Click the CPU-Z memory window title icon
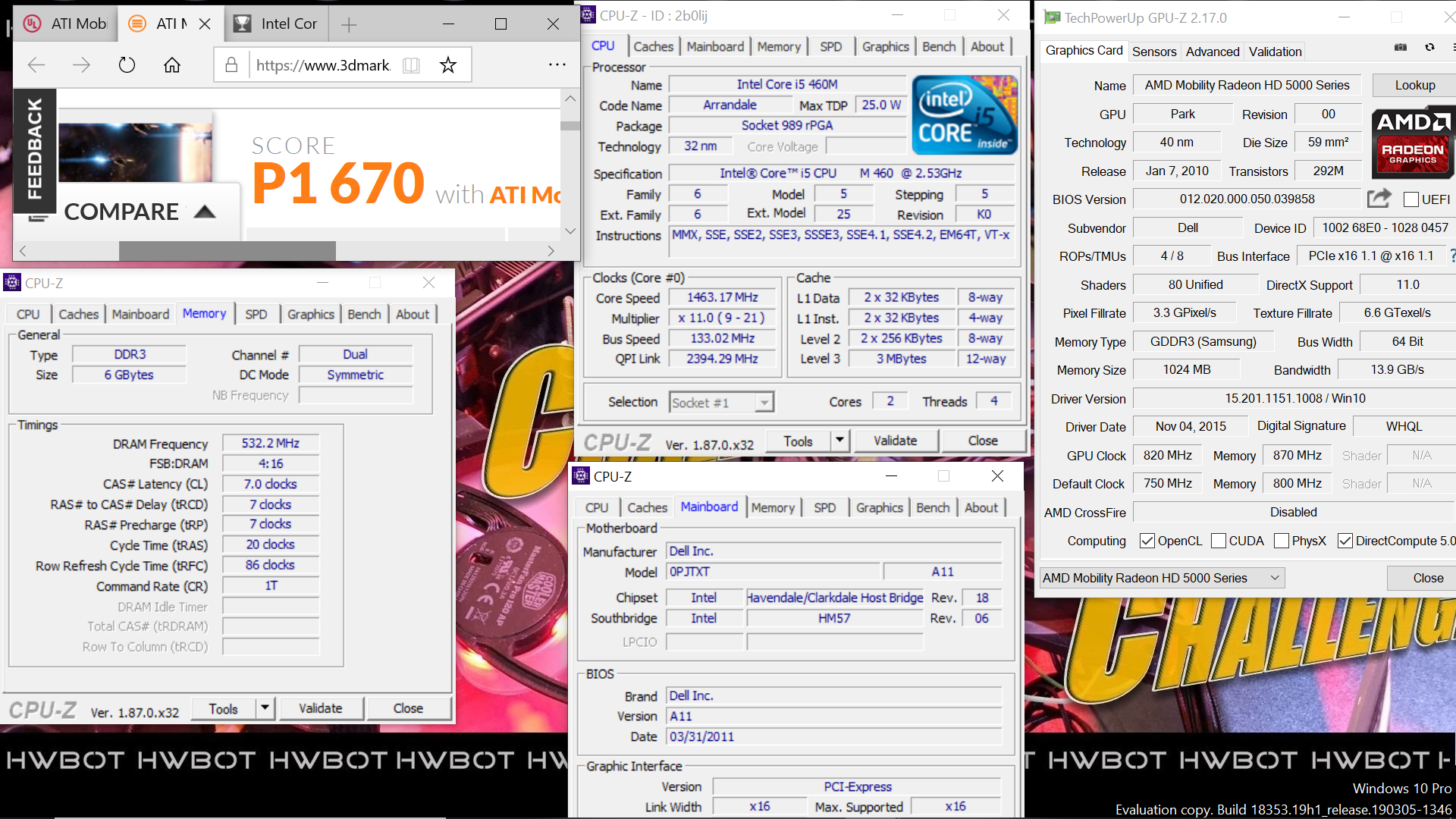The image size is (1456, 819). click(x=11, y=283)
